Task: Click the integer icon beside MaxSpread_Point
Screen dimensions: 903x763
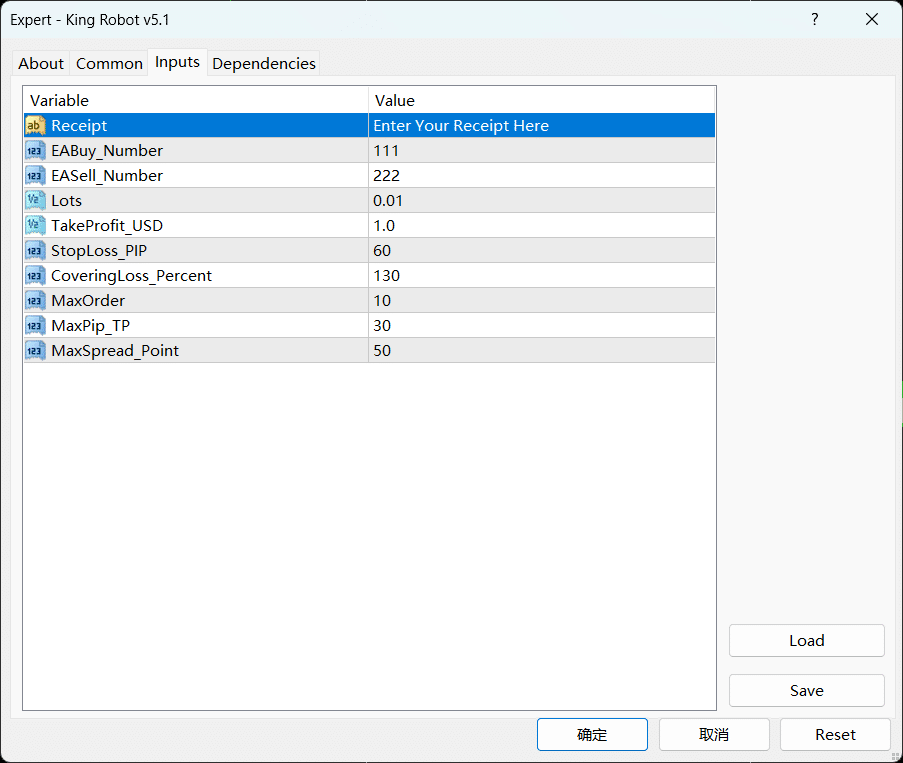Action: point(35,350)
